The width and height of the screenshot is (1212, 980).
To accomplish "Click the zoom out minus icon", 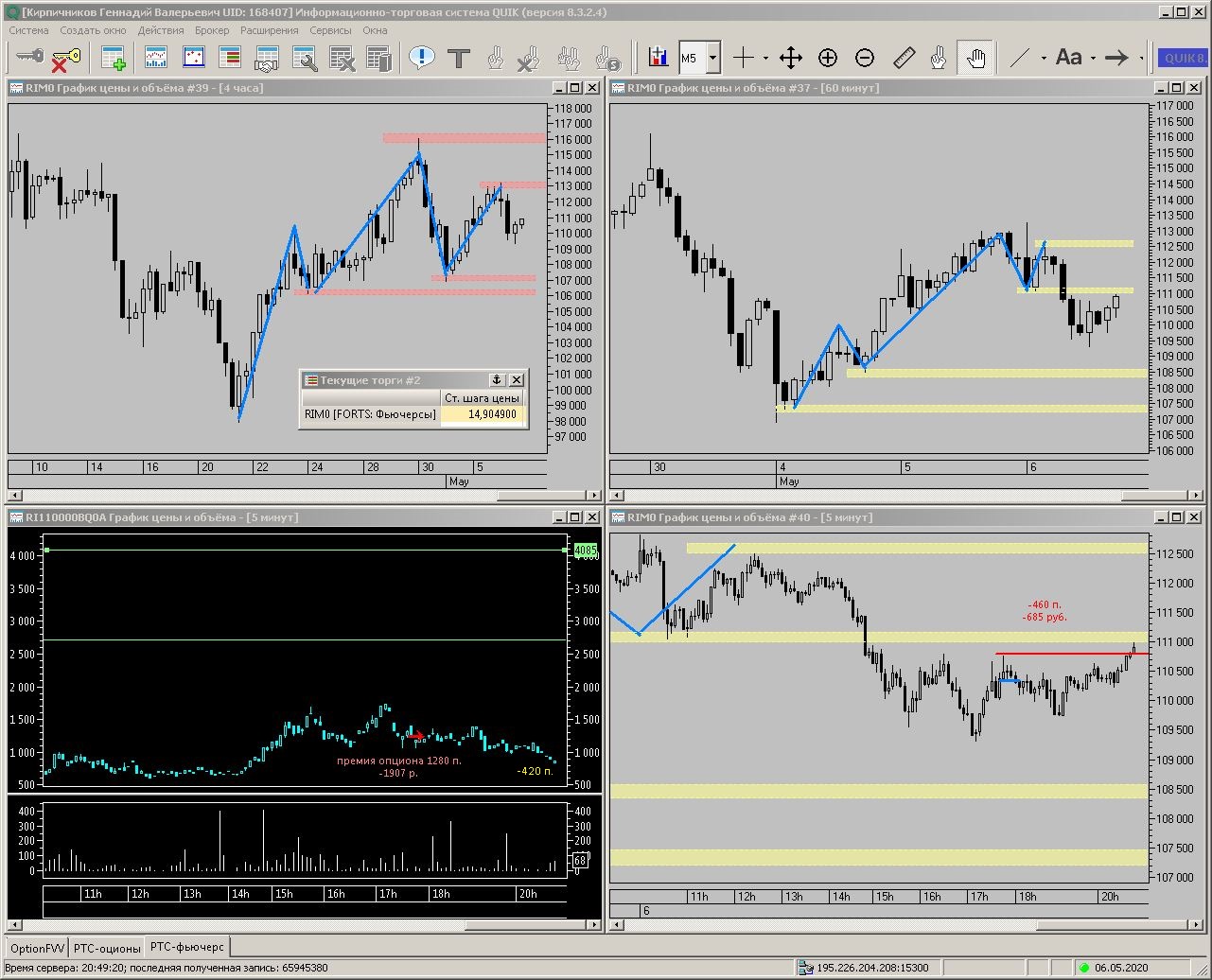I will point(865,58).
